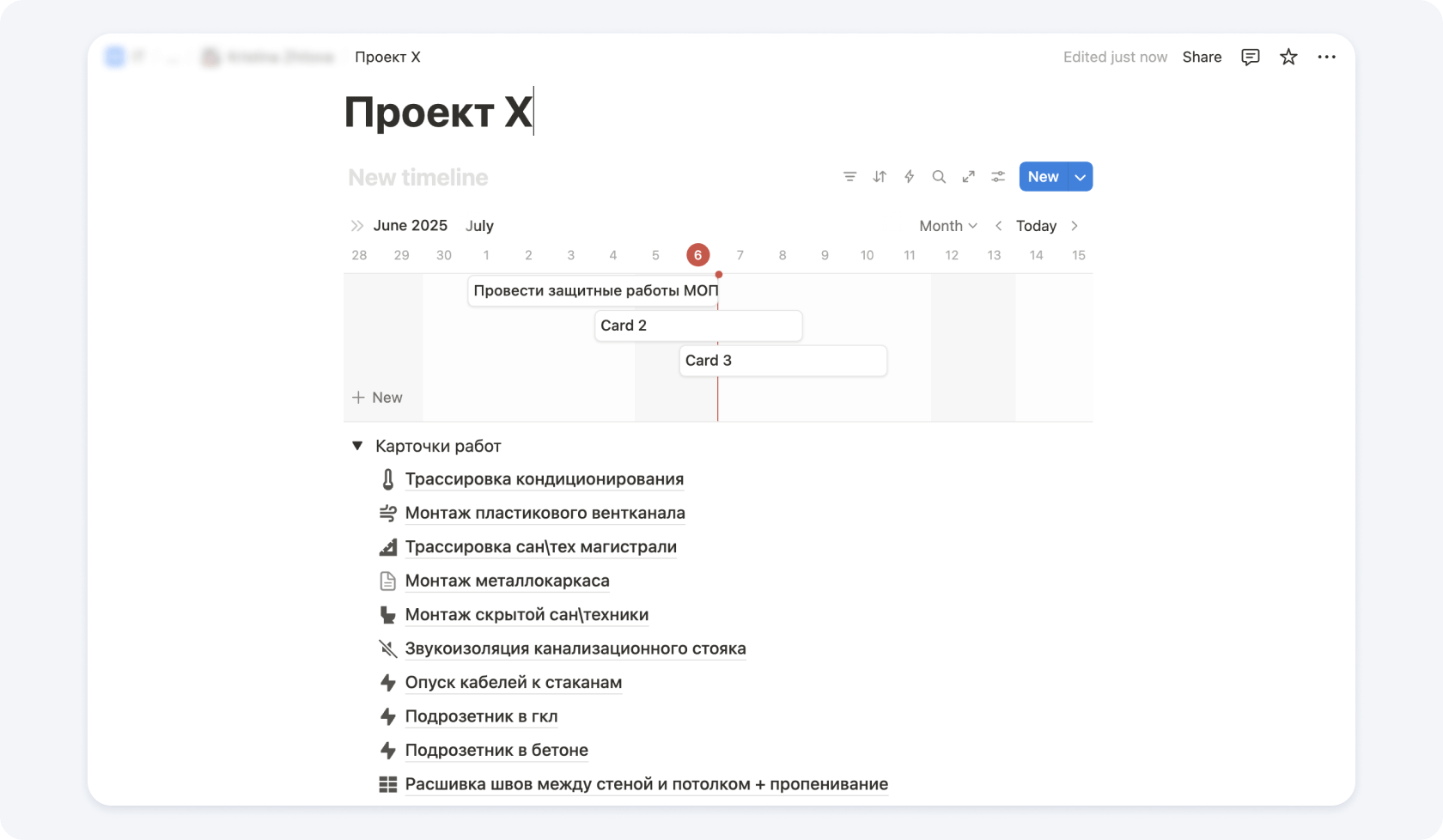Click the timeline search magnifier icon
Screen dimensions: 1443x840
click(x=939, y=177)
